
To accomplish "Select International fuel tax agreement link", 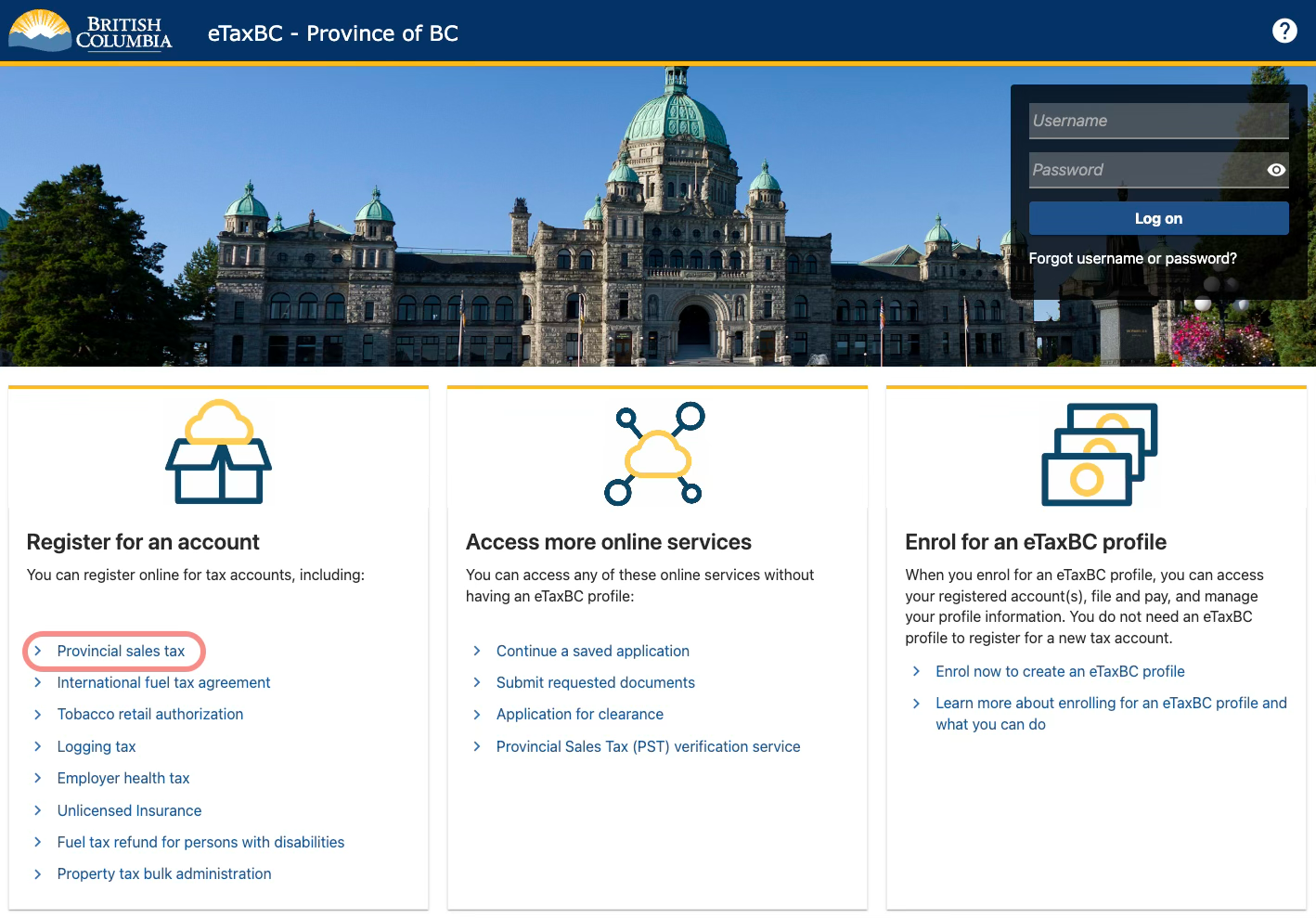I will click(163, 683).
